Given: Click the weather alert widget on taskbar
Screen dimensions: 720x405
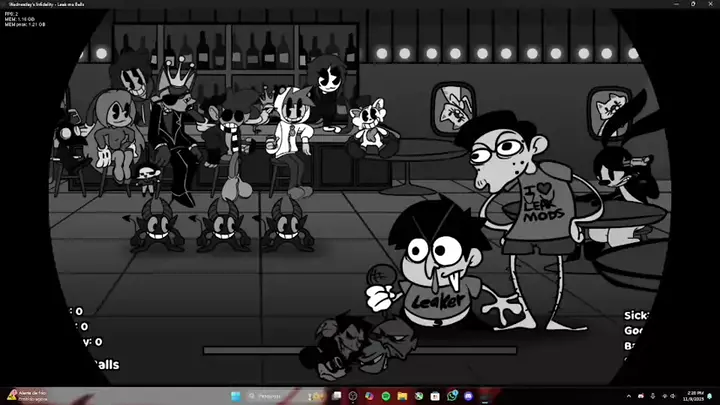Looking at the screenshot, I should (28, 396).
